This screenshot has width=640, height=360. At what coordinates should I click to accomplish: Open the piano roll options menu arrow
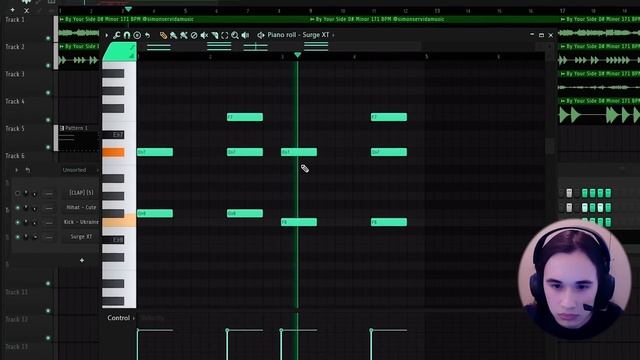coord(107,36)
